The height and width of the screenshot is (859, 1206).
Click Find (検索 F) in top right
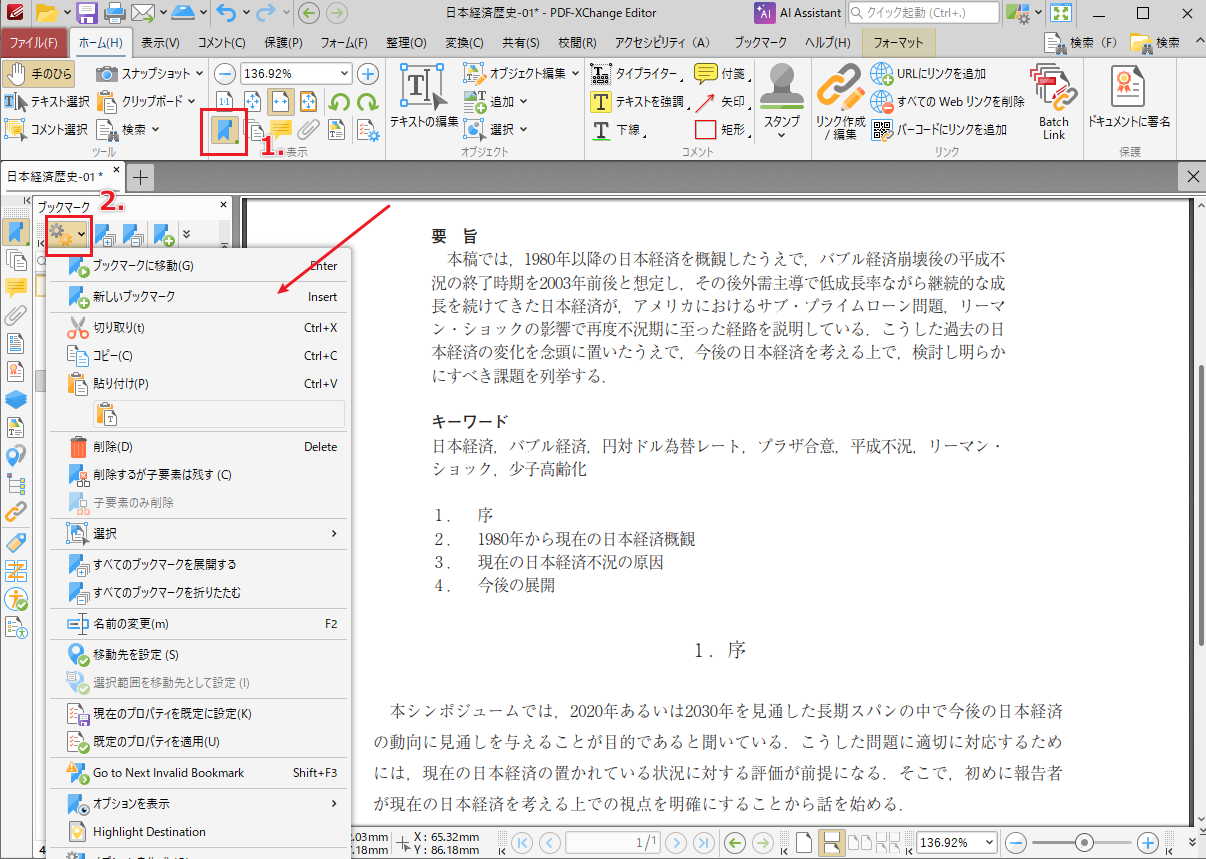[x=1082, y=43]
